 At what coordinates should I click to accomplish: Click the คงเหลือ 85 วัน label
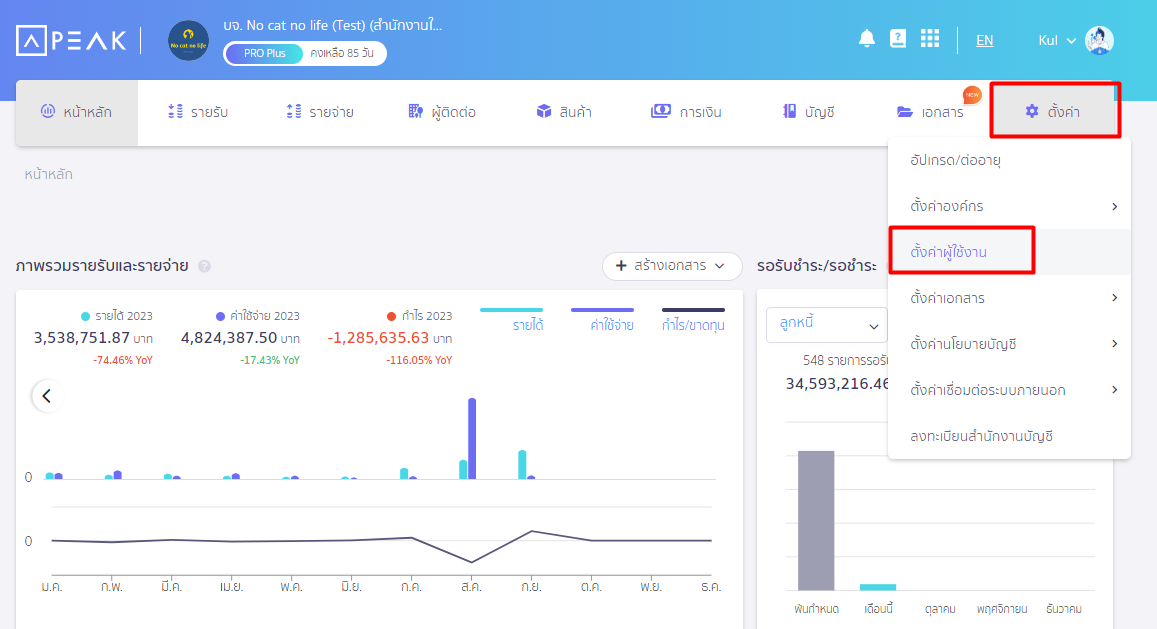tap(342, 53)
